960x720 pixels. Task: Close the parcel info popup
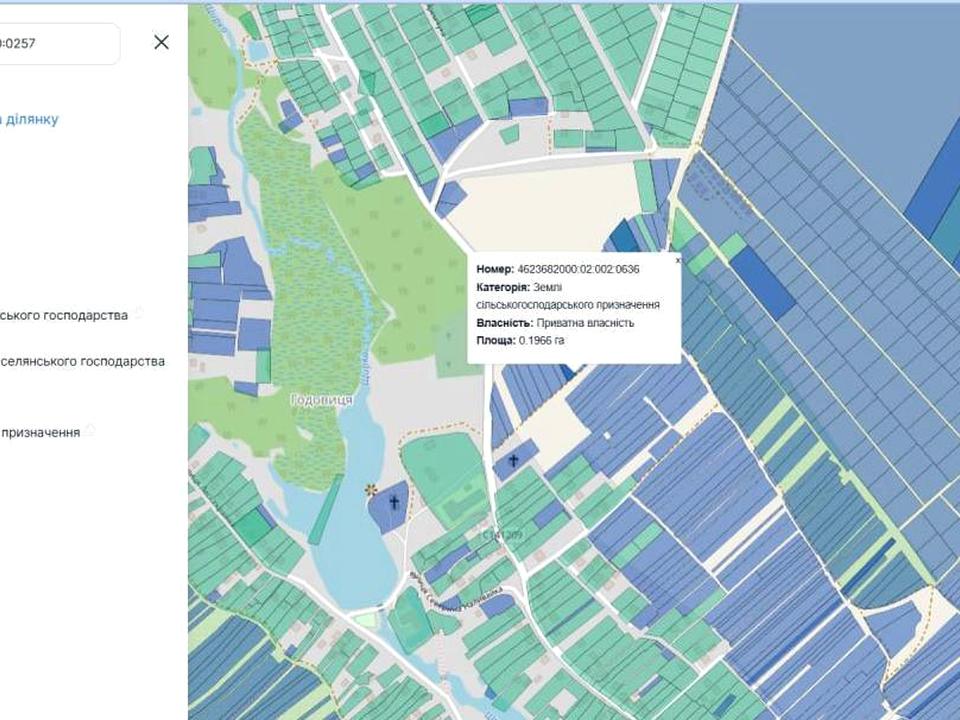677,259
